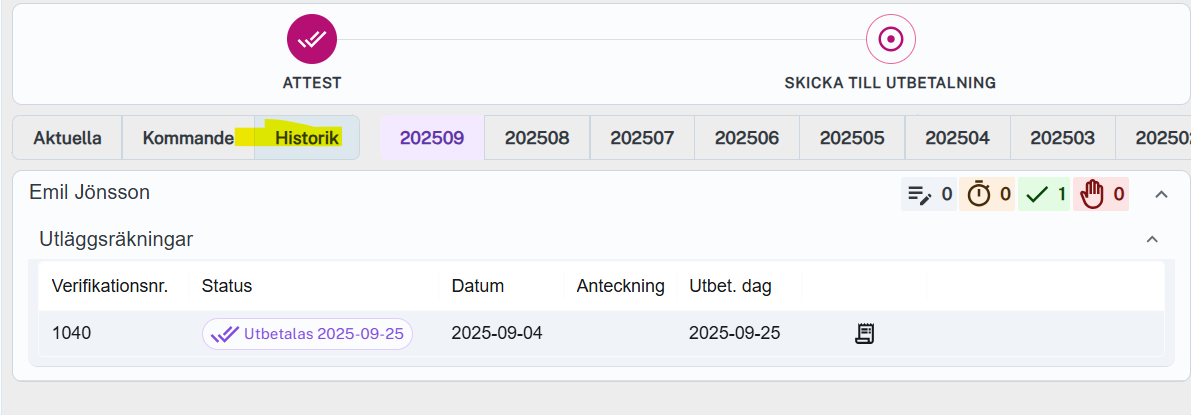Screen dimensions: 1191x415
Task: Click the Utbetalas 2025-09-25 status badge
Action: 308,334
